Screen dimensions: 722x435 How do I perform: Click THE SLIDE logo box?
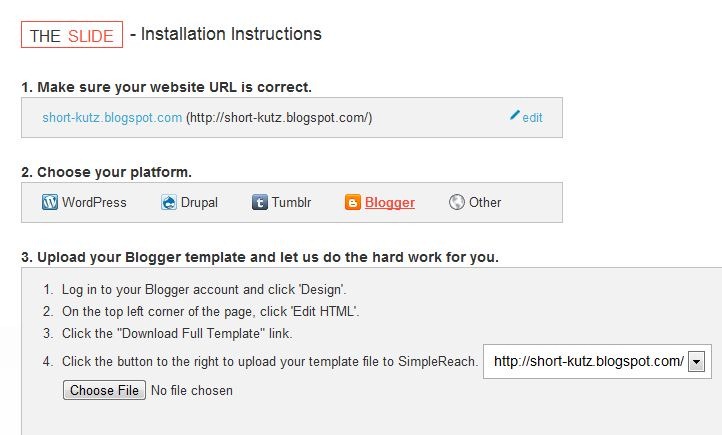[72, 35]
